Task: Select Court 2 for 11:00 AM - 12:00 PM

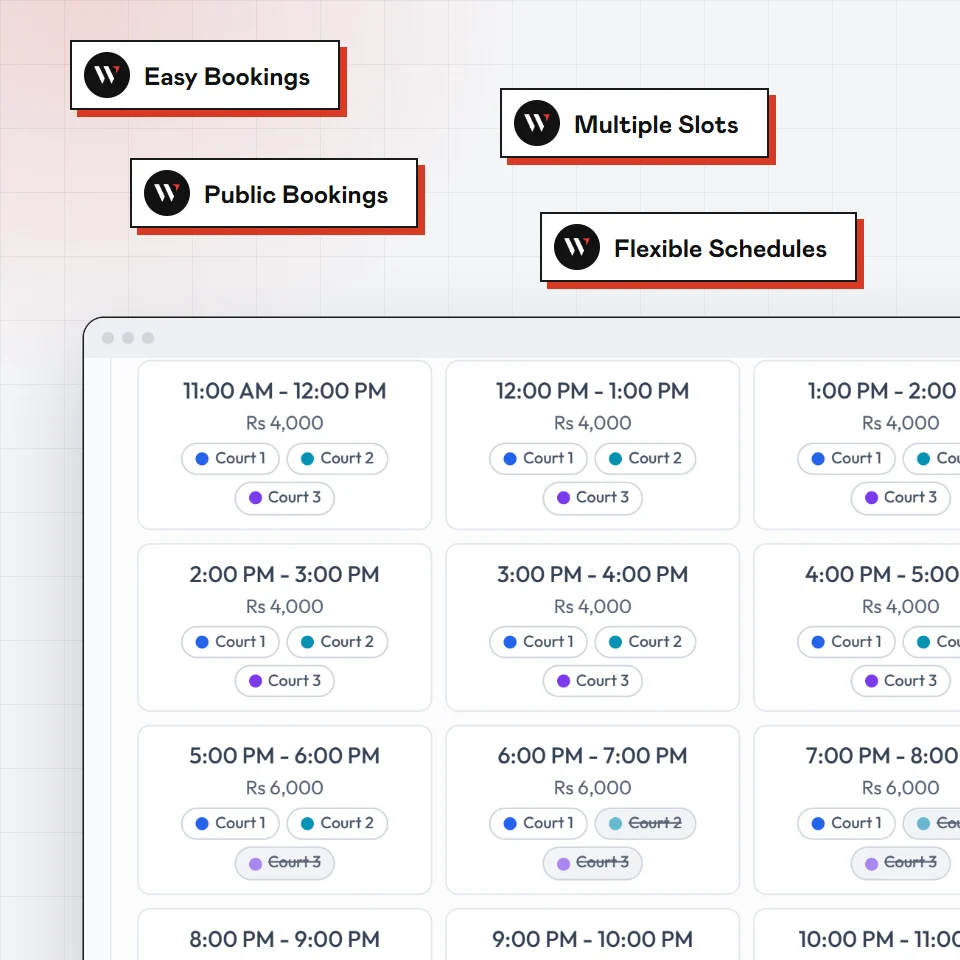Action: pos(337,459)
